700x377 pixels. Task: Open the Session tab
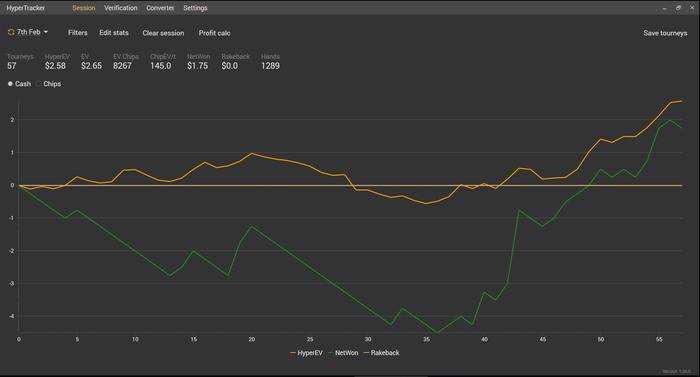pyautogui.click(x=83, y=8)
